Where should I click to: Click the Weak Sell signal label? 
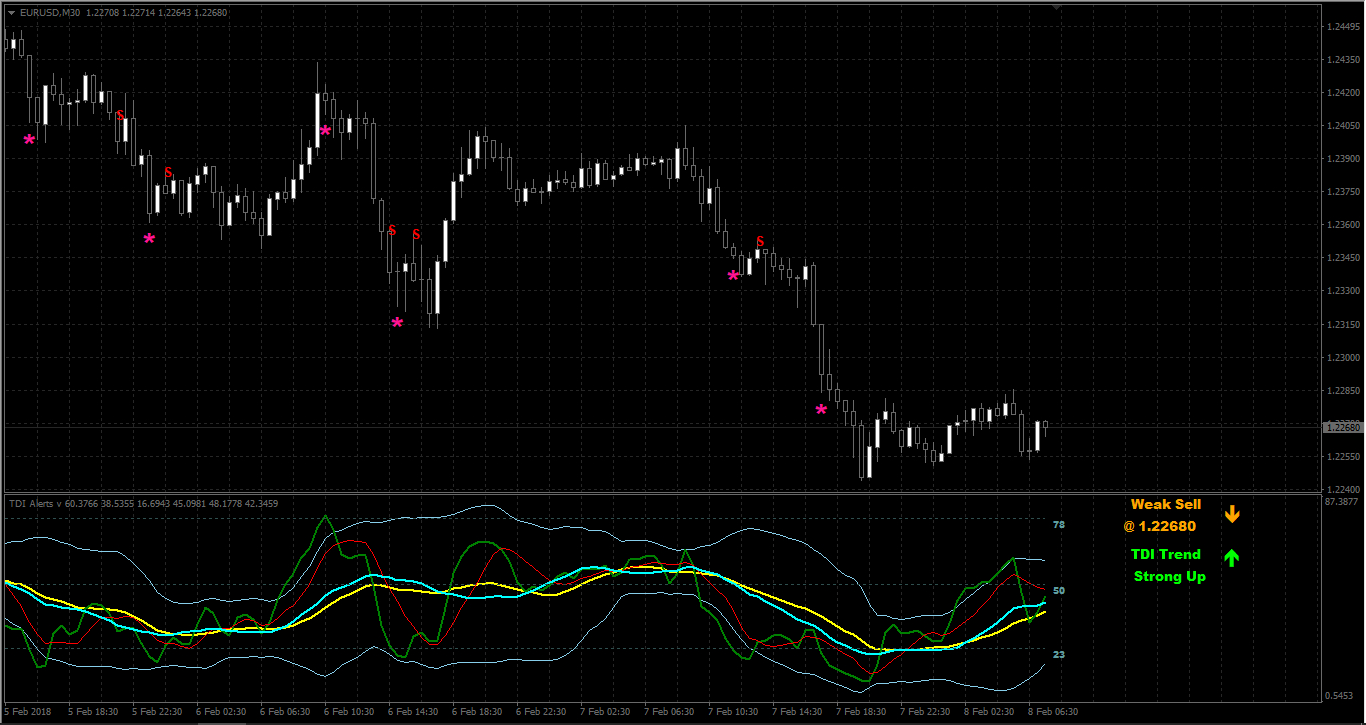[x=1166, y=505]
